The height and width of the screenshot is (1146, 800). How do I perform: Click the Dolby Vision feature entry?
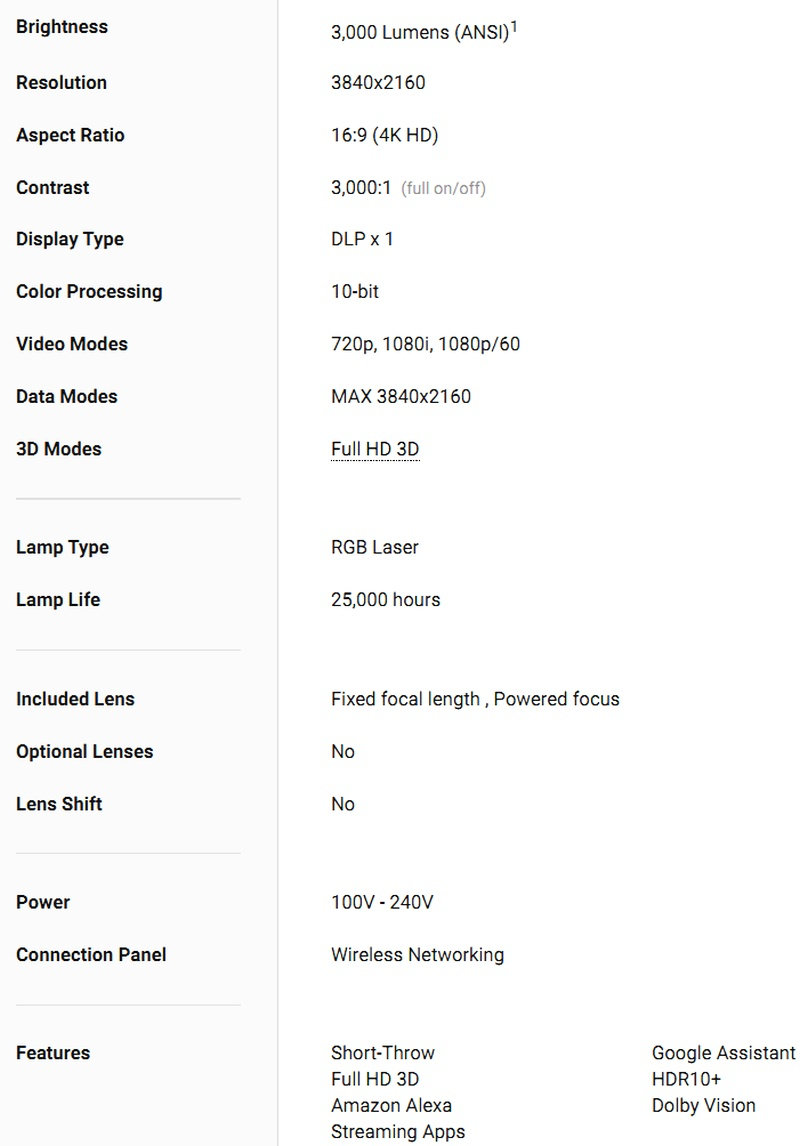(x=703, y=1106)
